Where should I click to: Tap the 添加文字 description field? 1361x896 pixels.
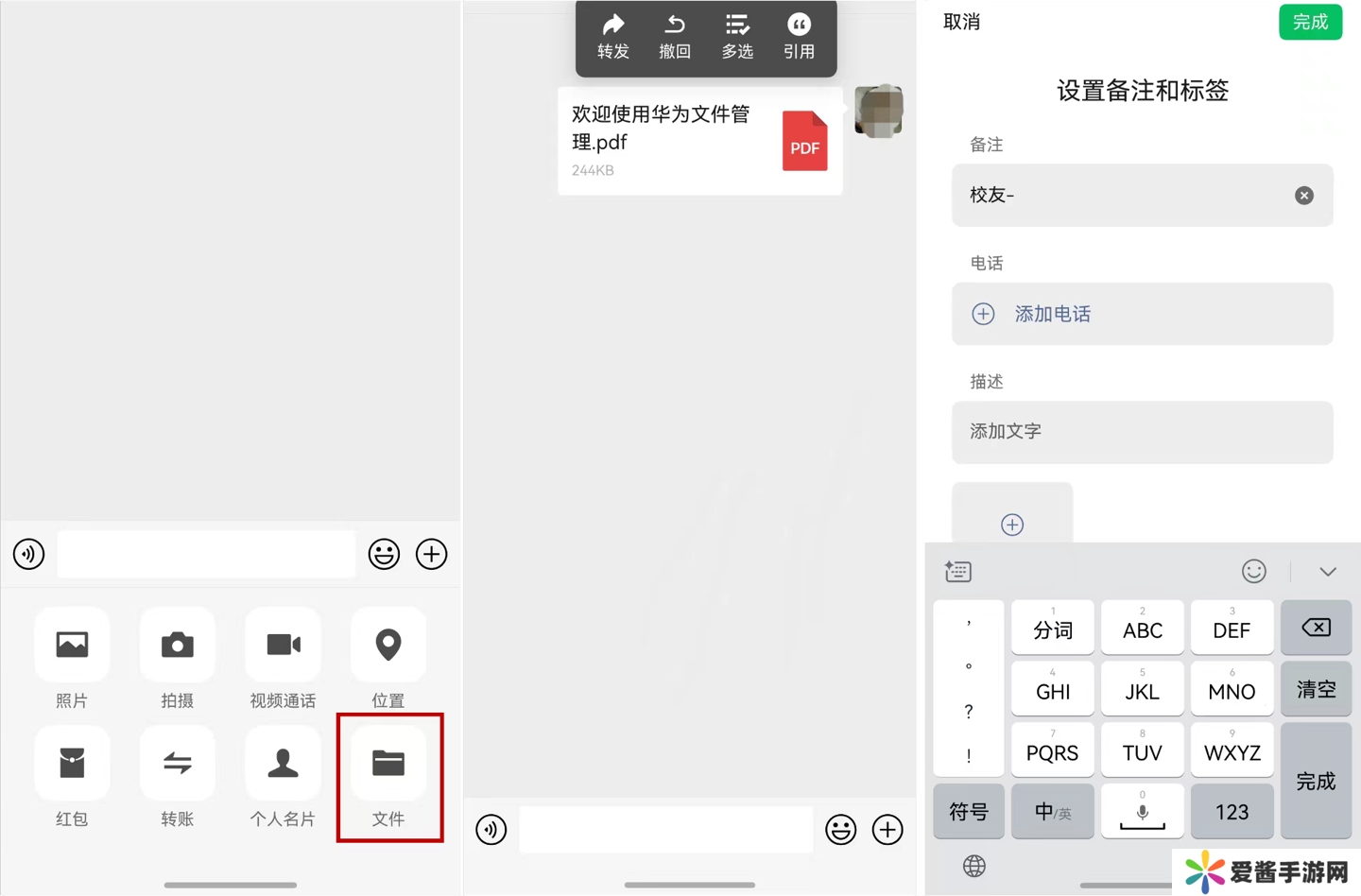point(1142,432)
